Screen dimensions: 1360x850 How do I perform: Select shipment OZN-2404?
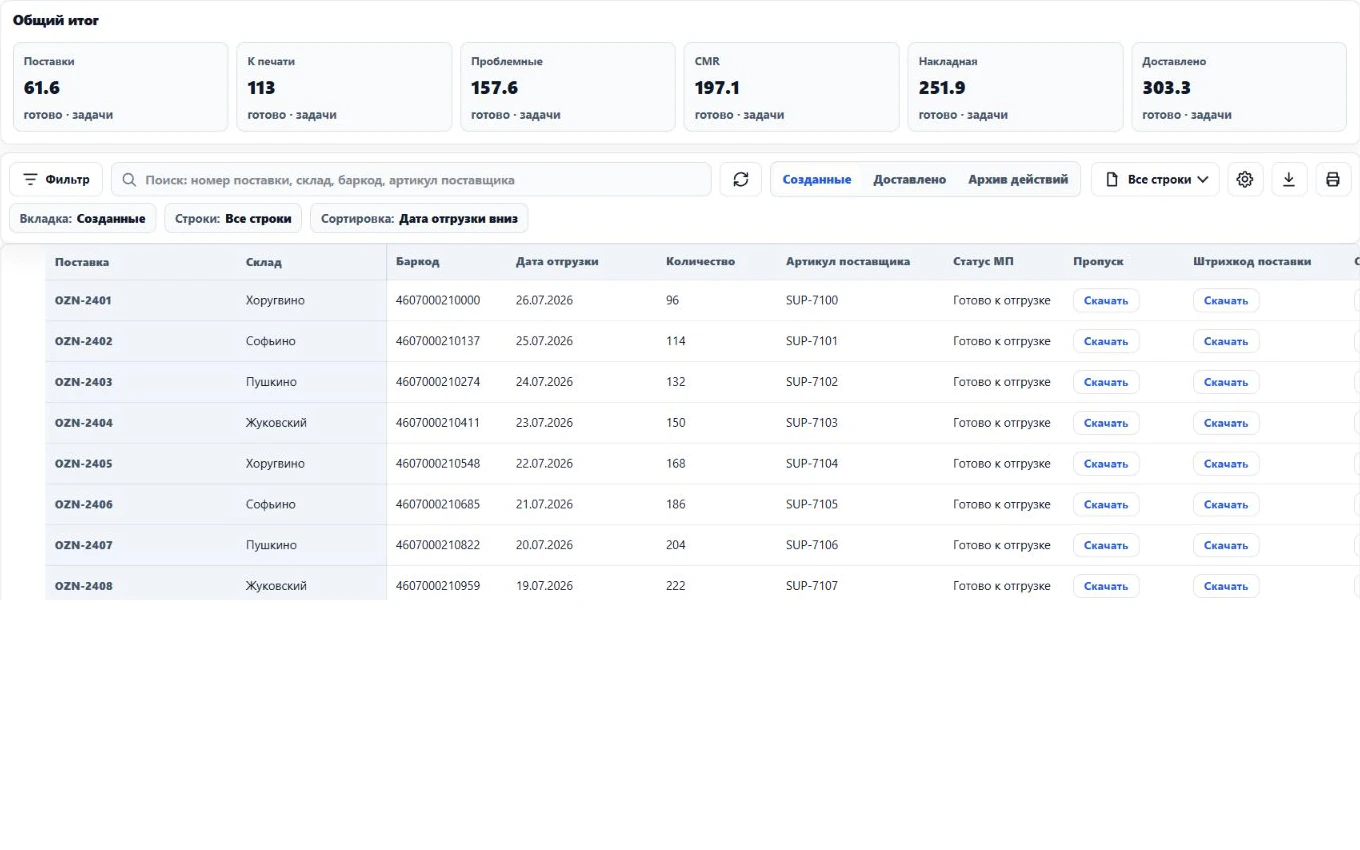tap(84, 423)
